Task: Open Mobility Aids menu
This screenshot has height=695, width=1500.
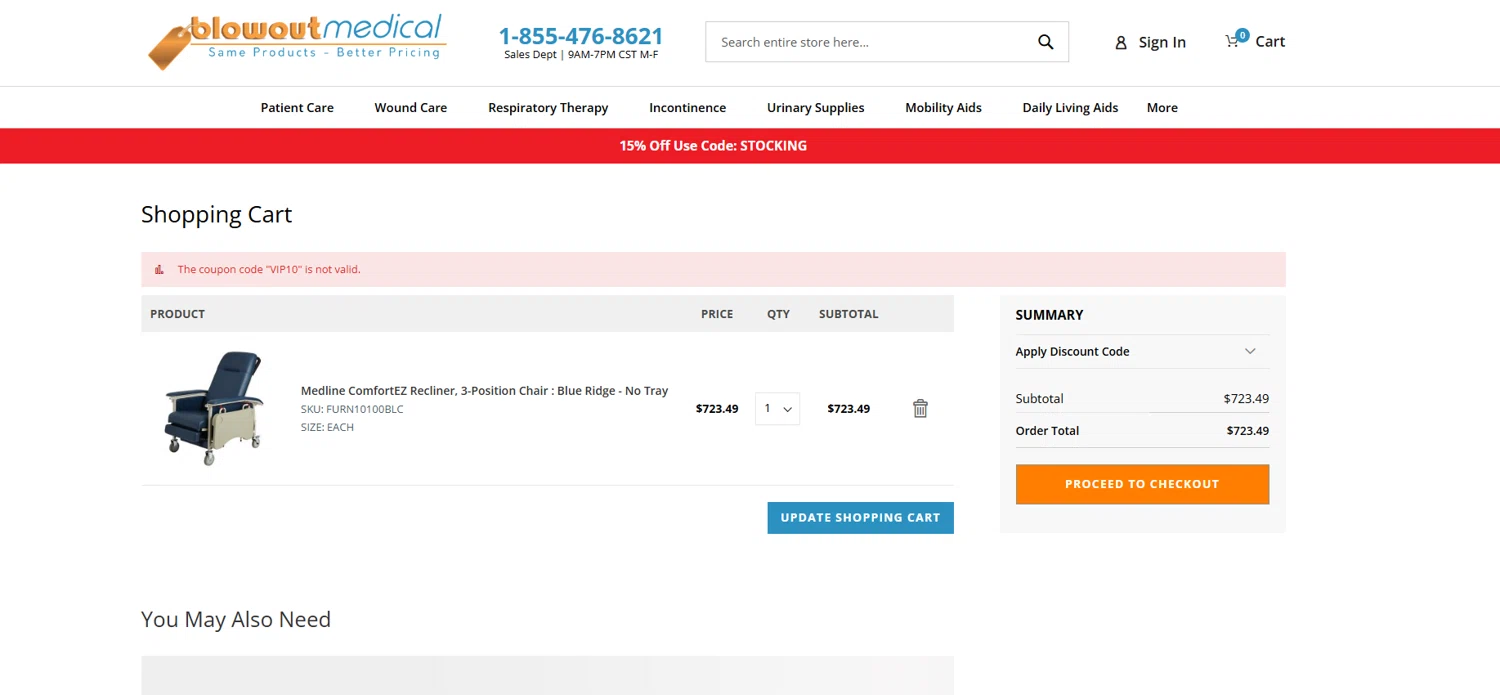Action: tap(943, 108)
